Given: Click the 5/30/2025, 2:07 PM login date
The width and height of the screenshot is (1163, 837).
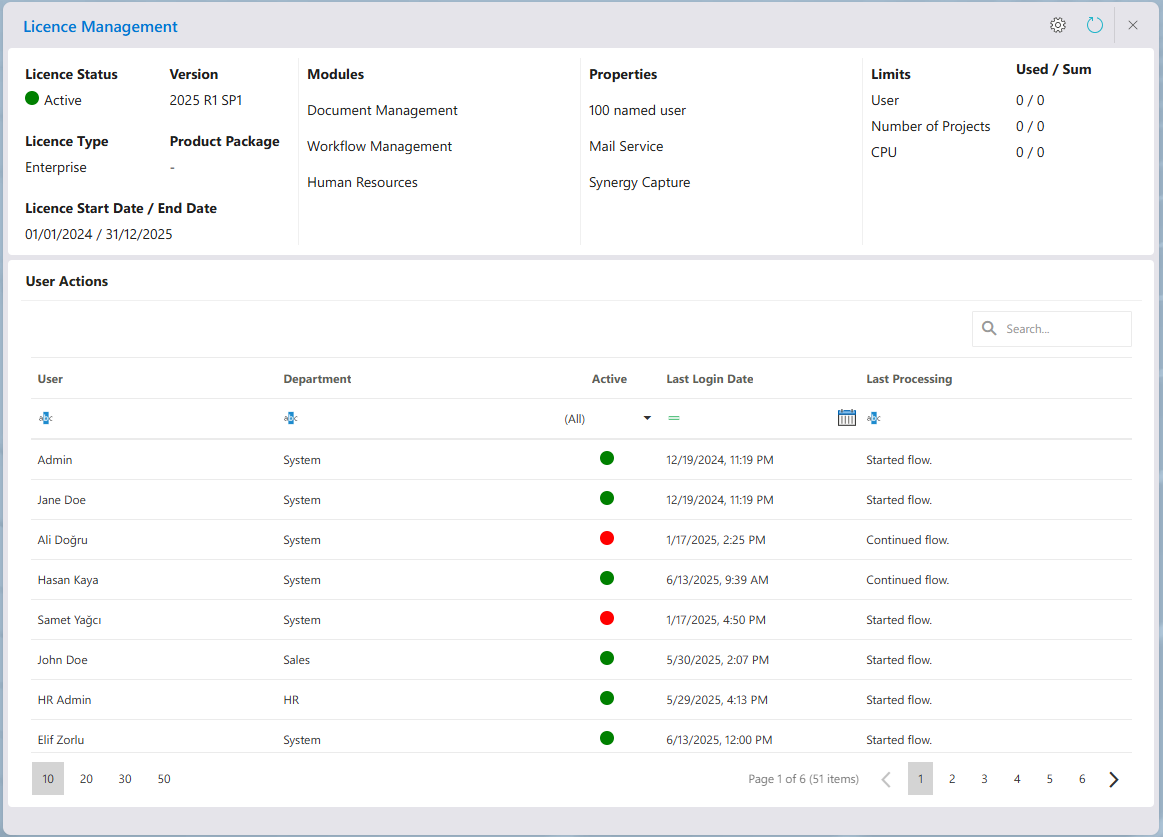Looking at the screenshot, I should click(x=717, y=660).
